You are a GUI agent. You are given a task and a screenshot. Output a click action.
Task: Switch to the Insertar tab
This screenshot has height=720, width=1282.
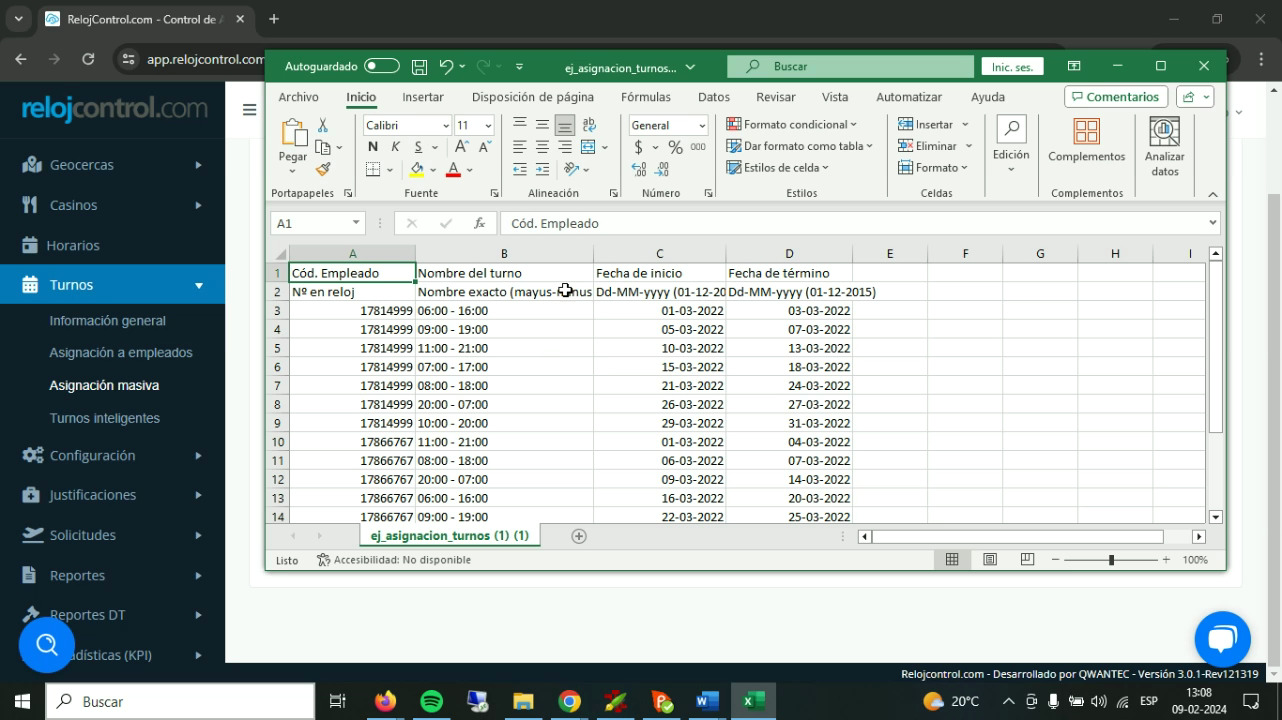[x=422, y=97]
